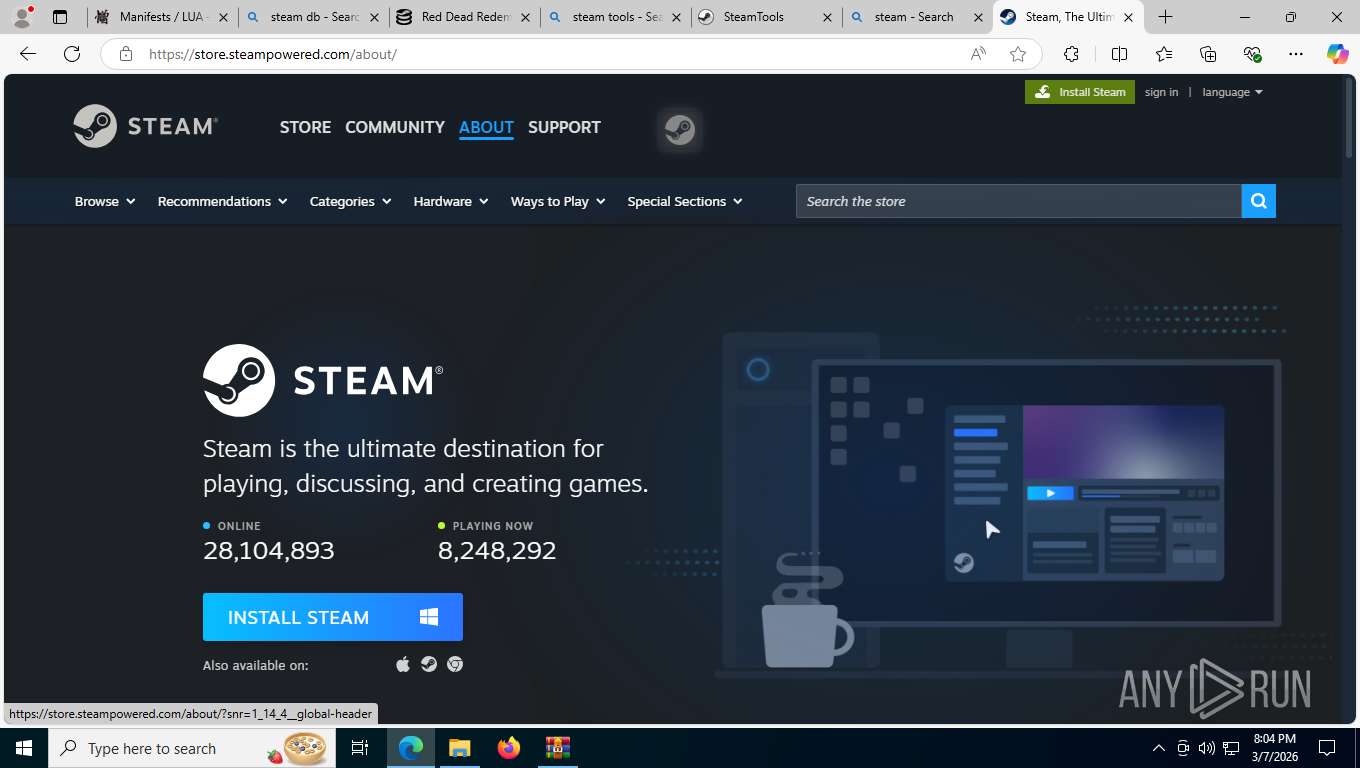
Task: Select the ABOUT menu item
Action: tap(486, 127)
